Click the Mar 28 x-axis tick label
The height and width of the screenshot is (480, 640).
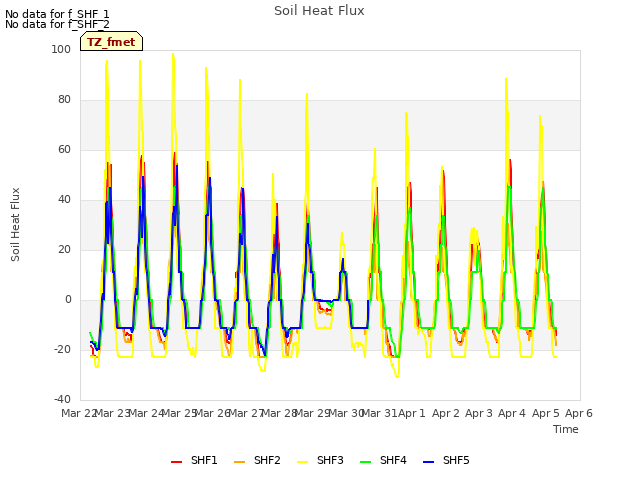[x=279, y=413]
